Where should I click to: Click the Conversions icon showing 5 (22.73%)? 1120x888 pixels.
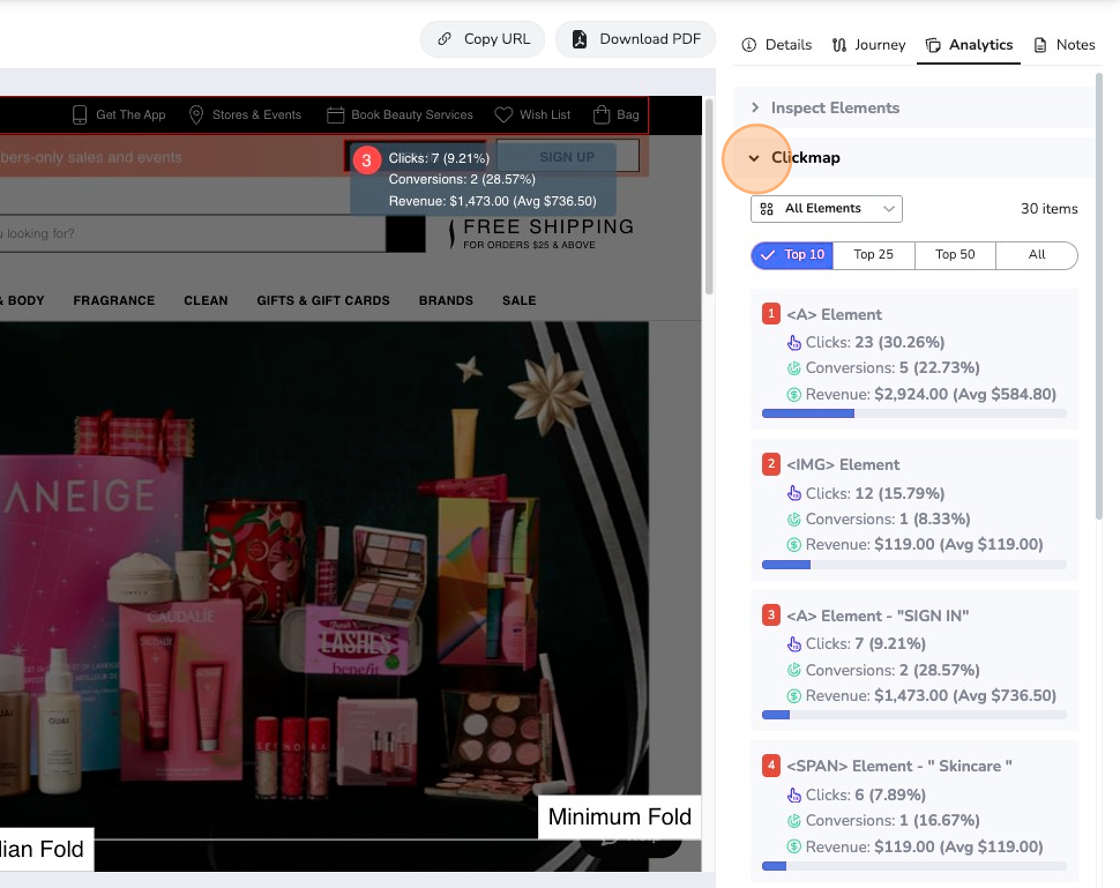pyautogui.click(x=794, y=369)
